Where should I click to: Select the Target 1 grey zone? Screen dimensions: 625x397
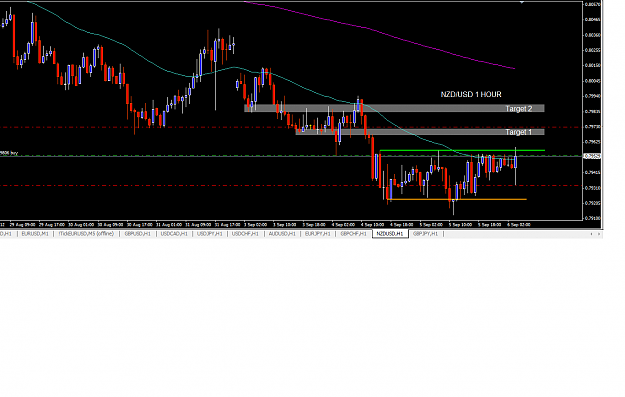point(420,132)
